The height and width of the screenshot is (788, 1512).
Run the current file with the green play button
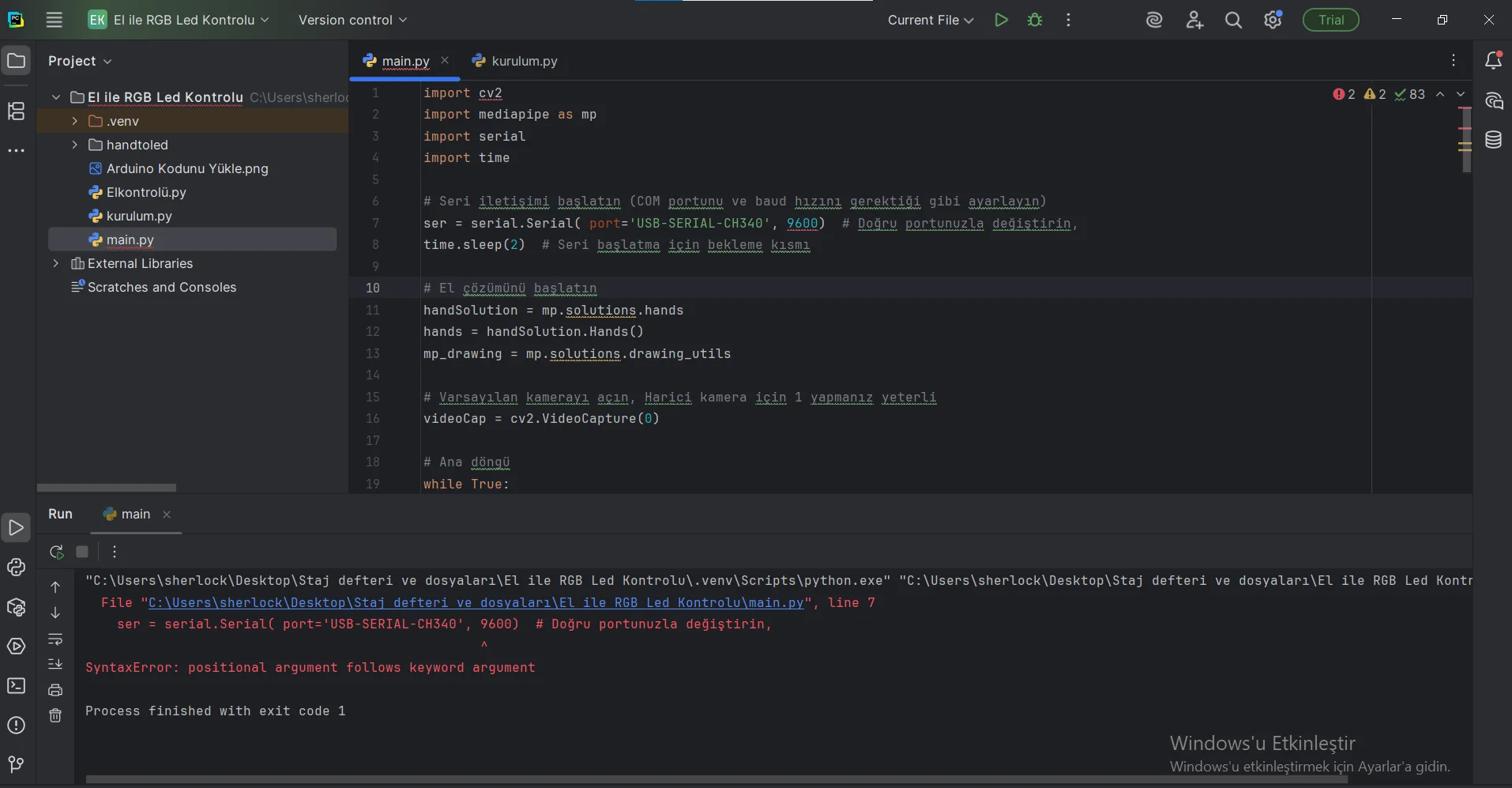[1001, 21]
